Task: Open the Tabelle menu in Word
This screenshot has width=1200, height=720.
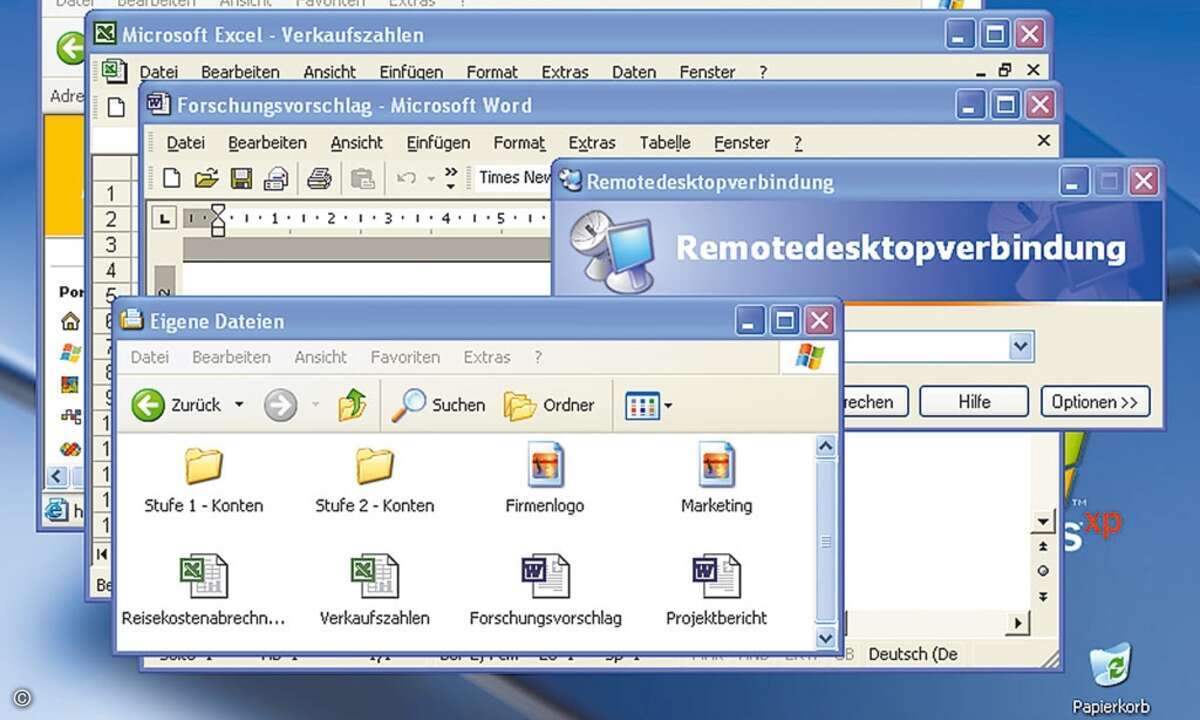Action: [x=665, y=143]
